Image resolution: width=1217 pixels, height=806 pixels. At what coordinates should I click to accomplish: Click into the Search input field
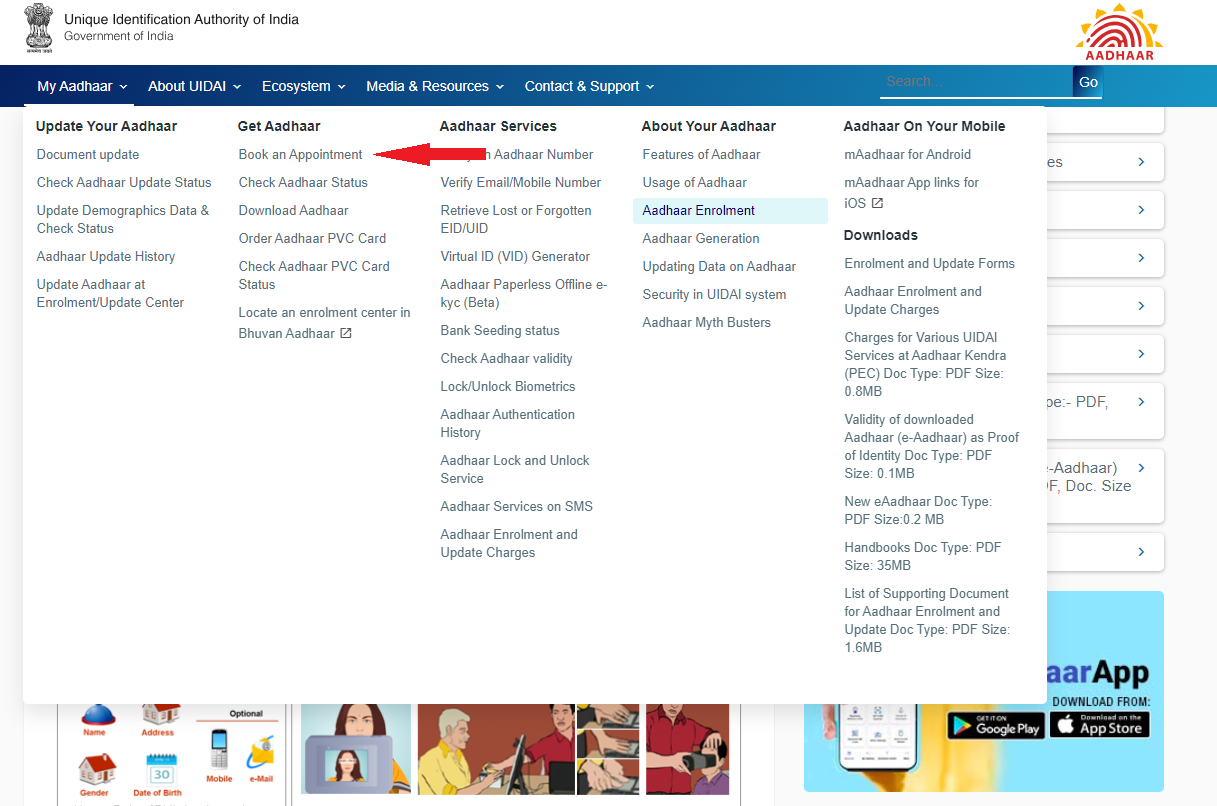[x=975, y=82]
